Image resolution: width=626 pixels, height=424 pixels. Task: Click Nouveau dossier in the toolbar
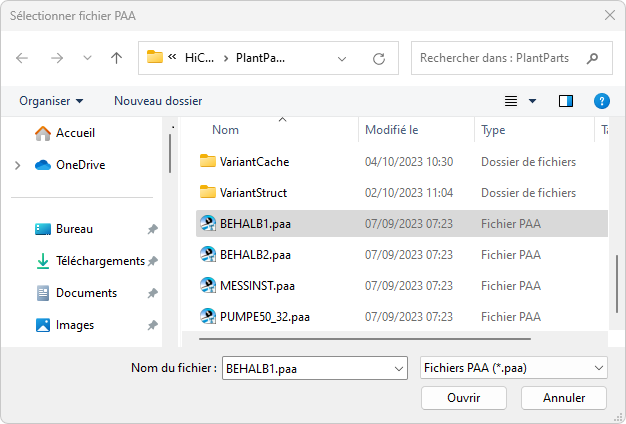coord(158,101)
